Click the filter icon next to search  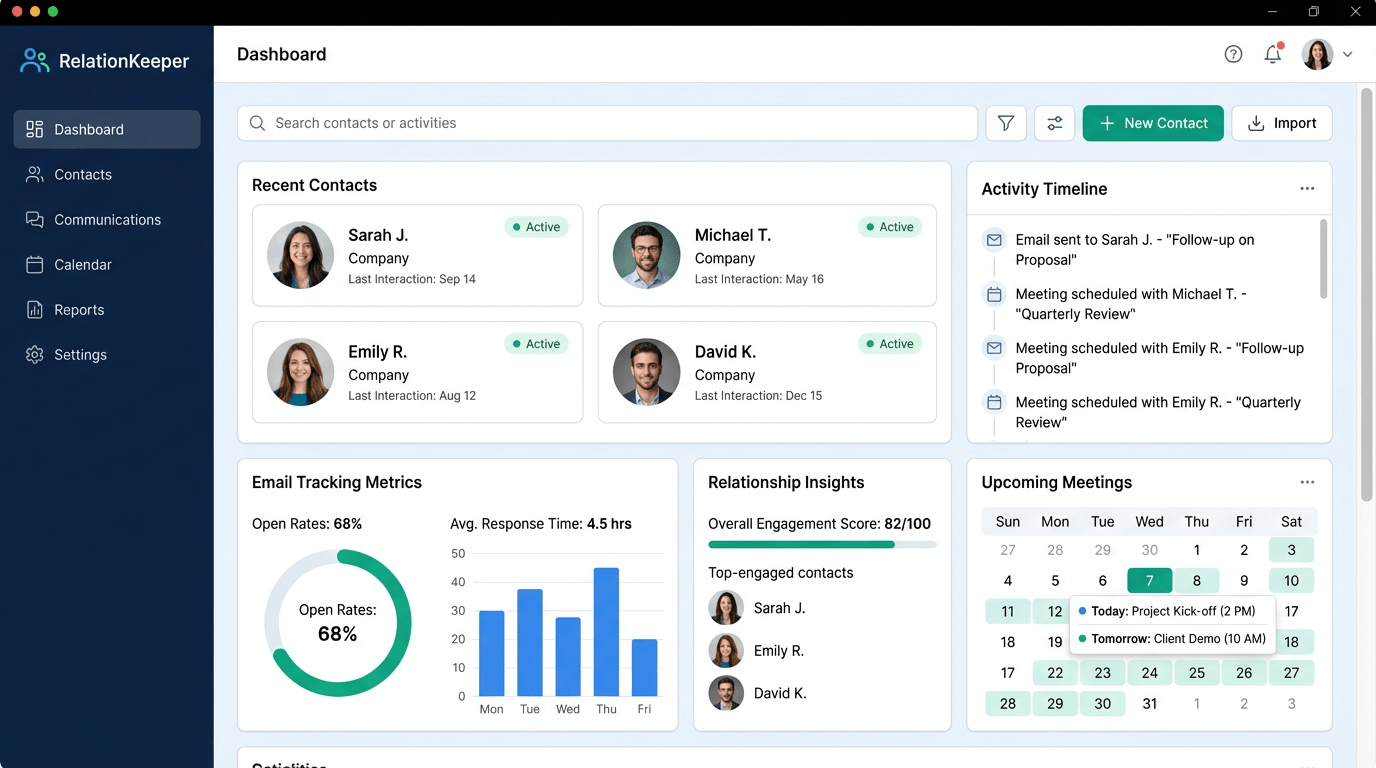1005,123
